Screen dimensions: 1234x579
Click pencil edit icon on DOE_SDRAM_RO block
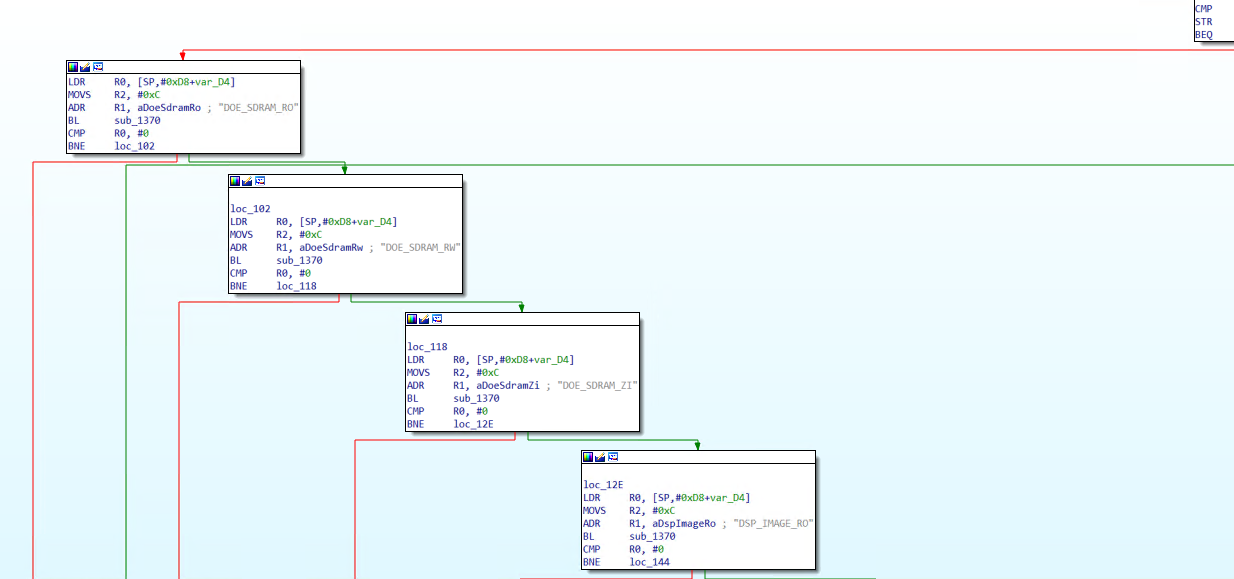86,67
